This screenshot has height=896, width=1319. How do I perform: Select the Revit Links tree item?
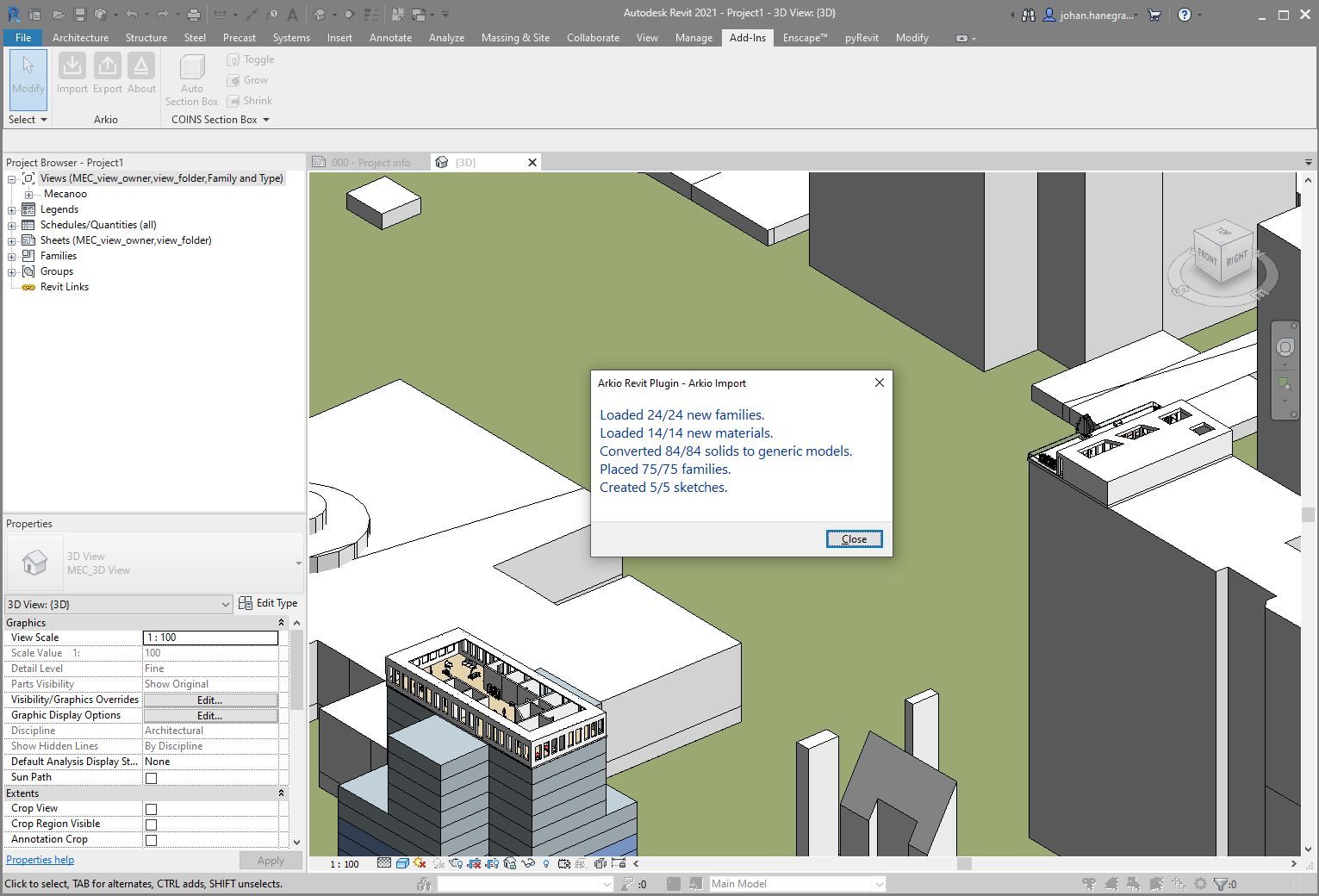(x=65, y=287)
